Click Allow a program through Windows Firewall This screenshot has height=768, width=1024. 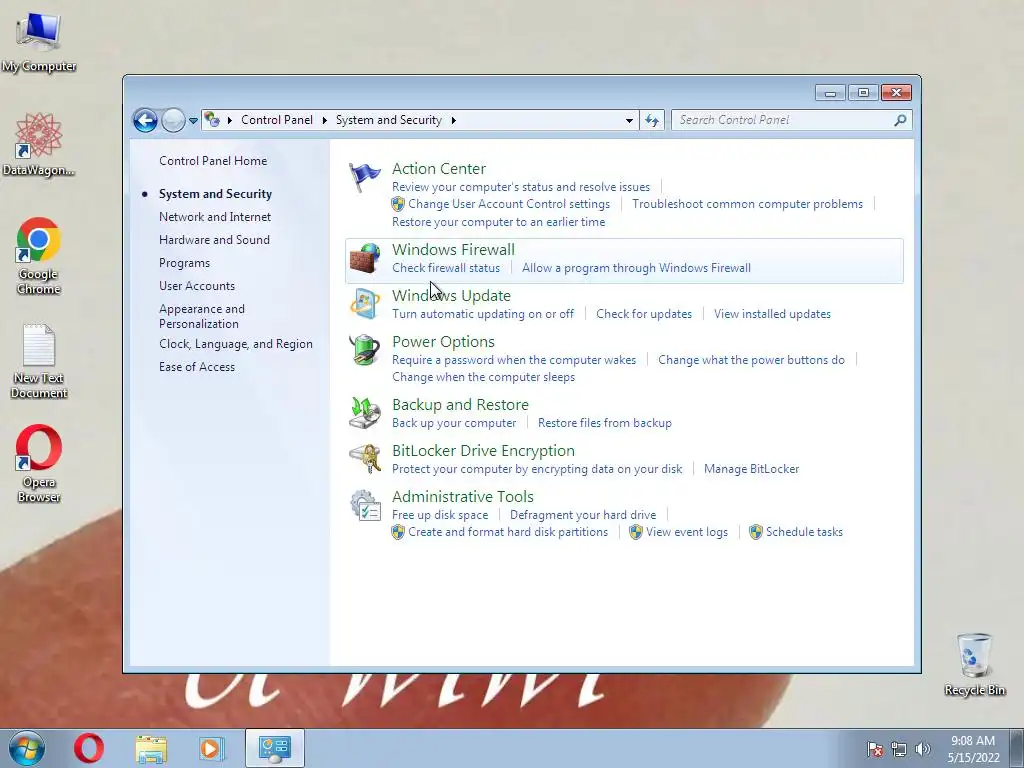click(636, 268)
